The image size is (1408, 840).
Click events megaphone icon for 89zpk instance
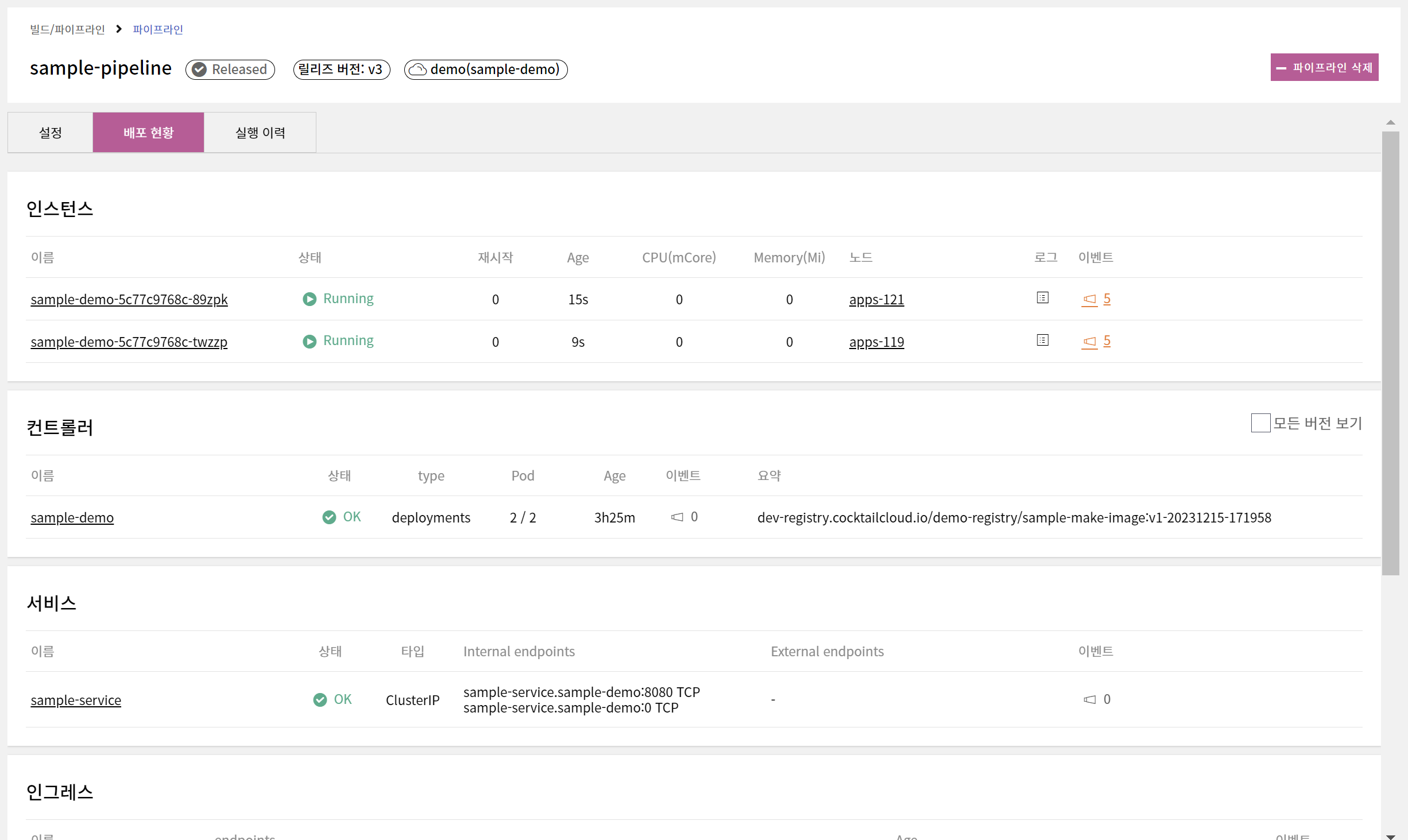tap(1089, 299)
